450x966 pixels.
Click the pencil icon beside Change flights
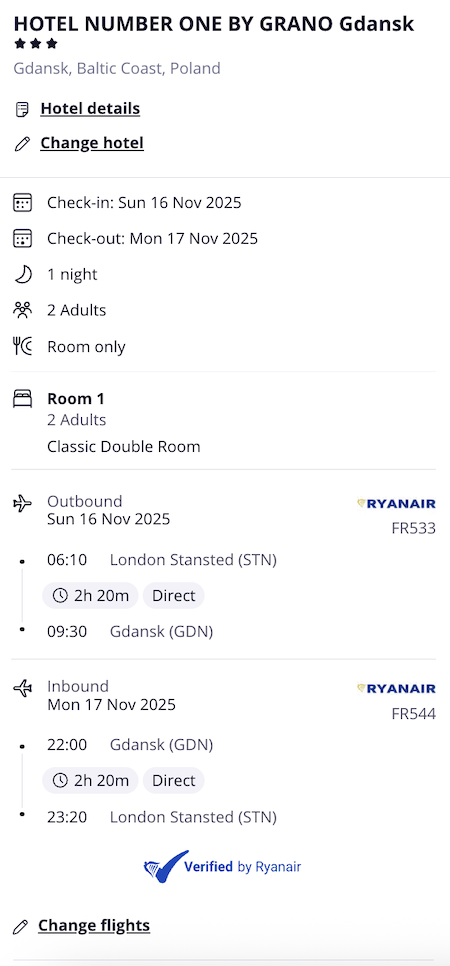(x=21, y=927)
